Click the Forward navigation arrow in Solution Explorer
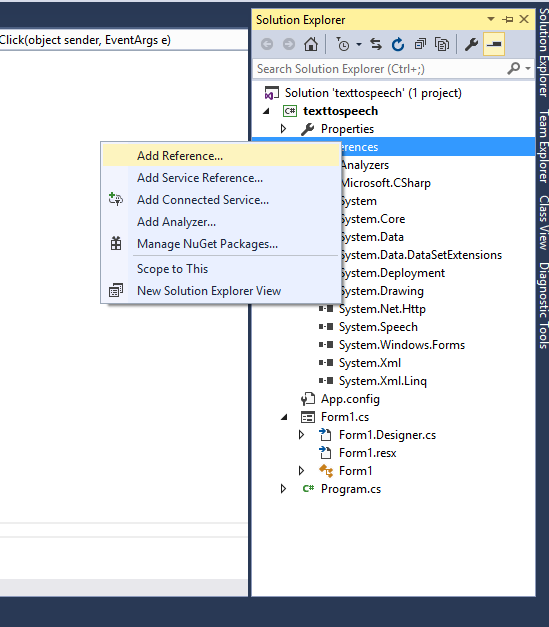This screenshot has height=627, width=549. [x=289, y=44]
